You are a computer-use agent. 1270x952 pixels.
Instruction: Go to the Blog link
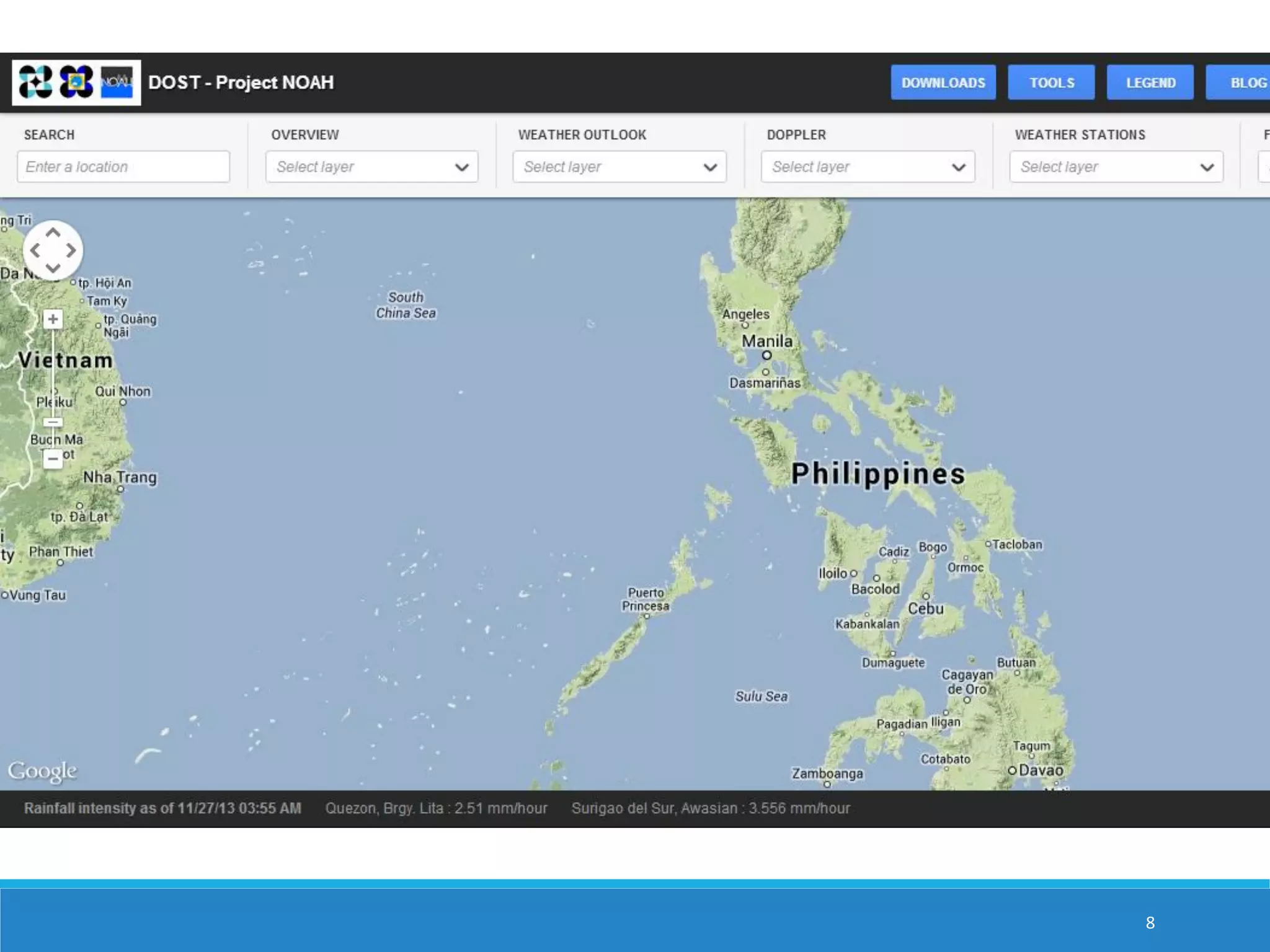(1246, 82)
